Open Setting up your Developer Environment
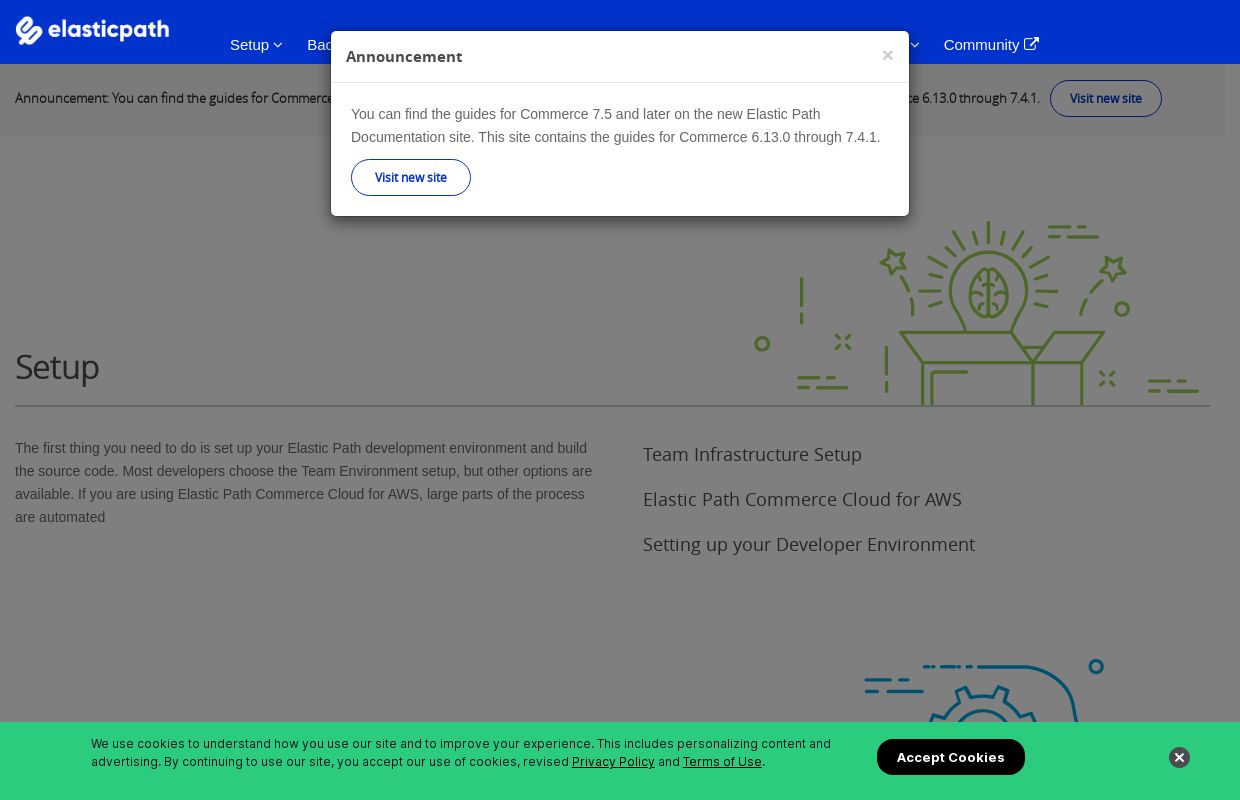The width and height of the screenshot is (1240, 800). coord(809,545)
